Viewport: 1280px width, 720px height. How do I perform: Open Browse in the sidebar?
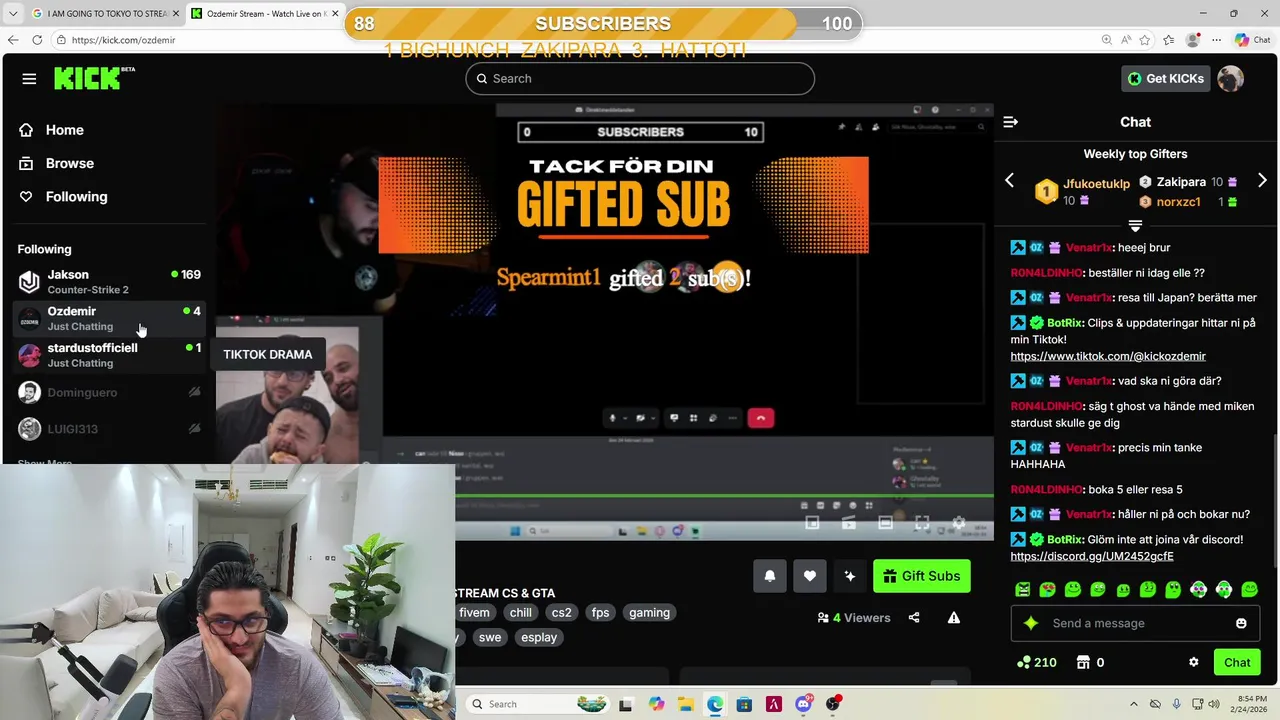click(x=69, y=163)
